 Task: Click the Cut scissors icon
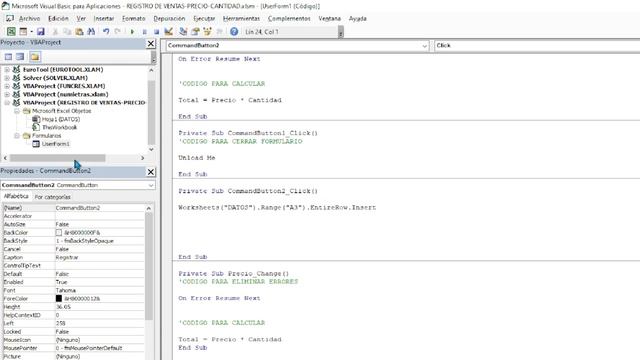coord(55,31)
